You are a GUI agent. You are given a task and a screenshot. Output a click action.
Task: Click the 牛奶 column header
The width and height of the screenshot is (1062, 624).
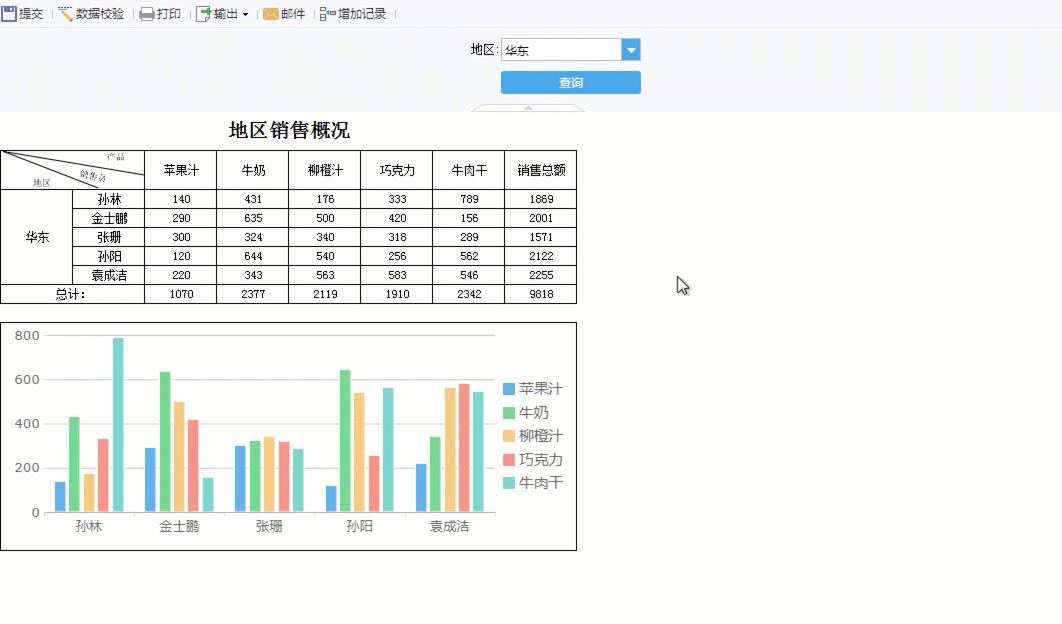pos(253,170)
